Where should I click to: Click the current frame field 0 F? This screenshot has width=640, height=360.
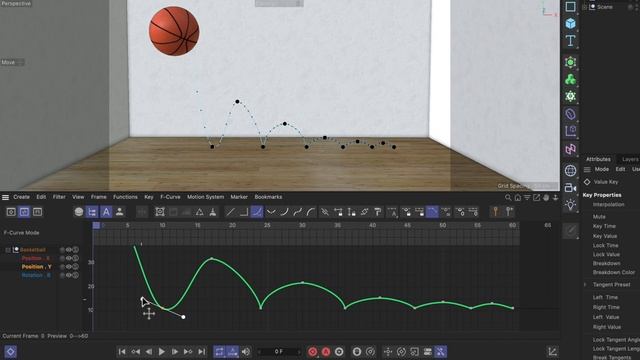[x=279, y=351]
